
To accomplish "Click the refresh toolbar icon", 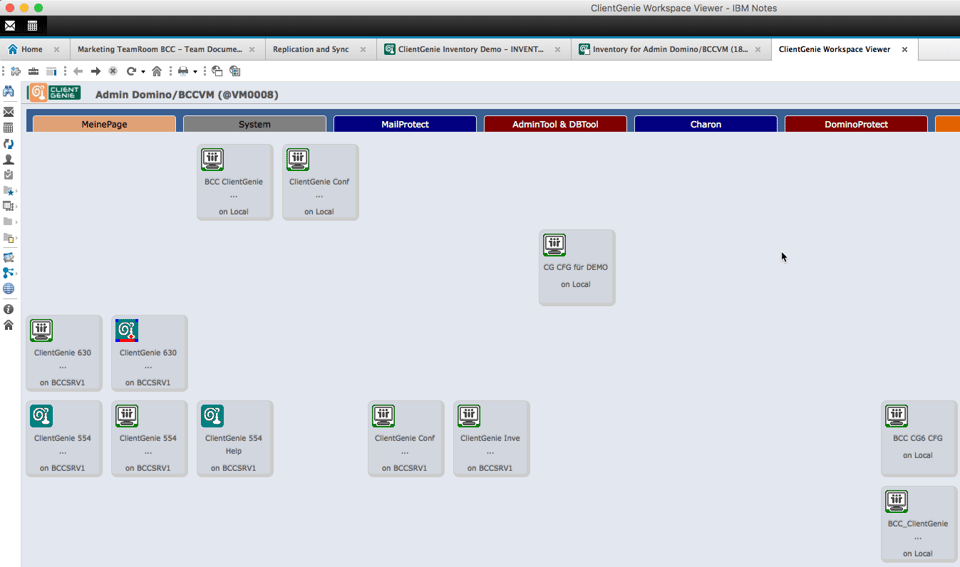I will [x=130, y=71].
